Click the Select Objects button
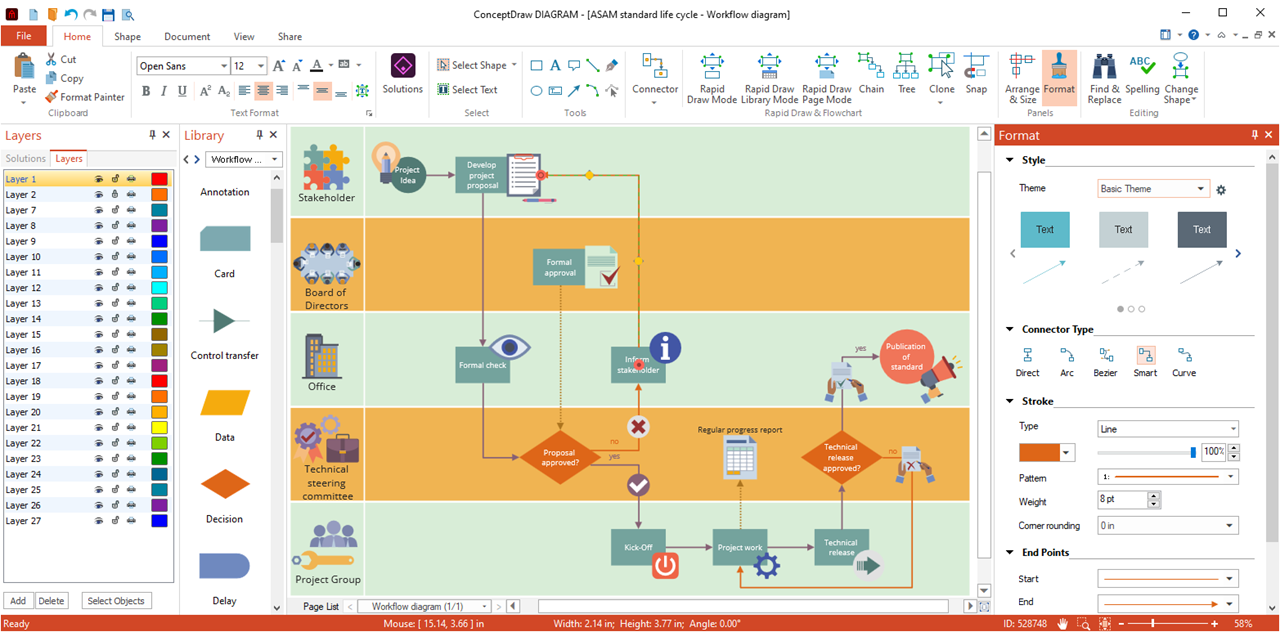 coord(116,601)
